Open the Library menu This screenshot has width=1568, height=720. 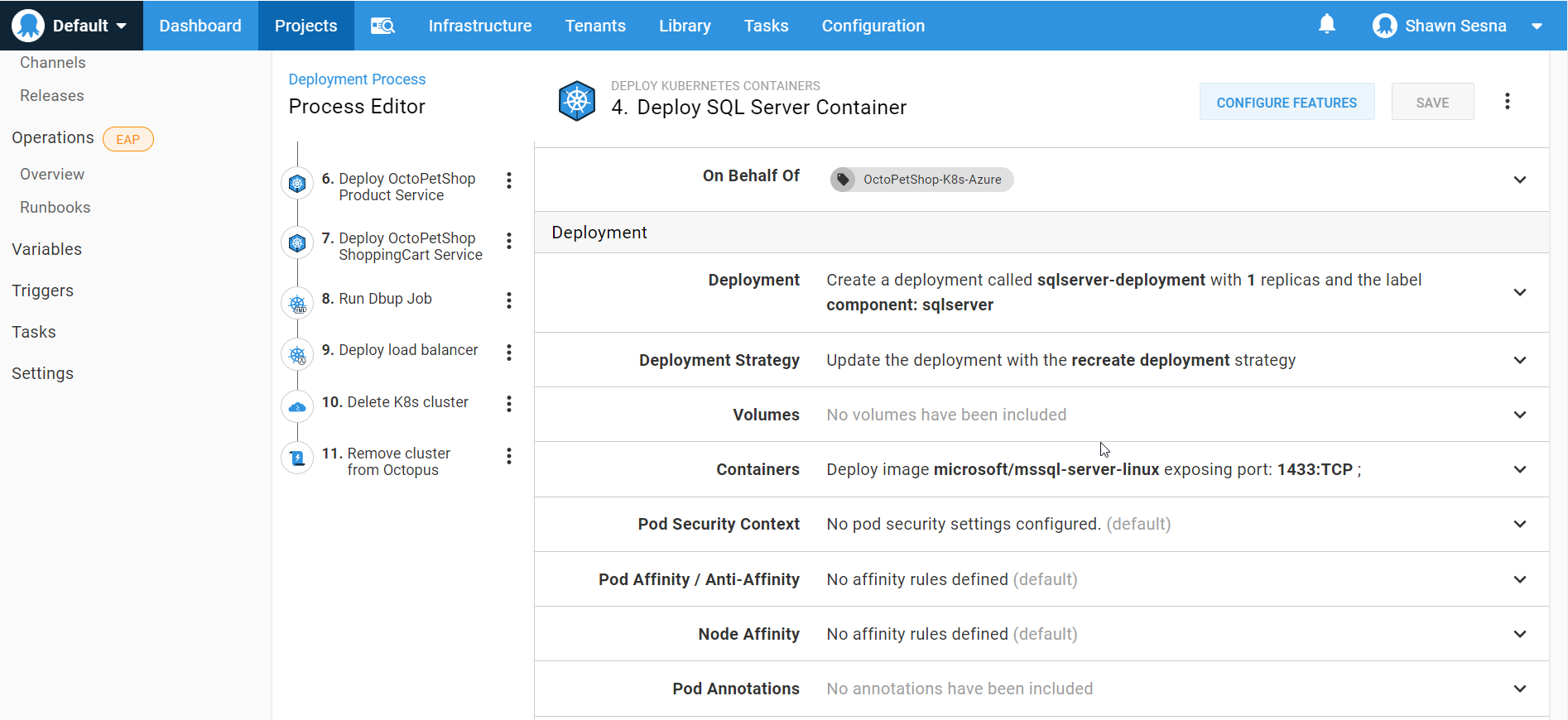684,26
